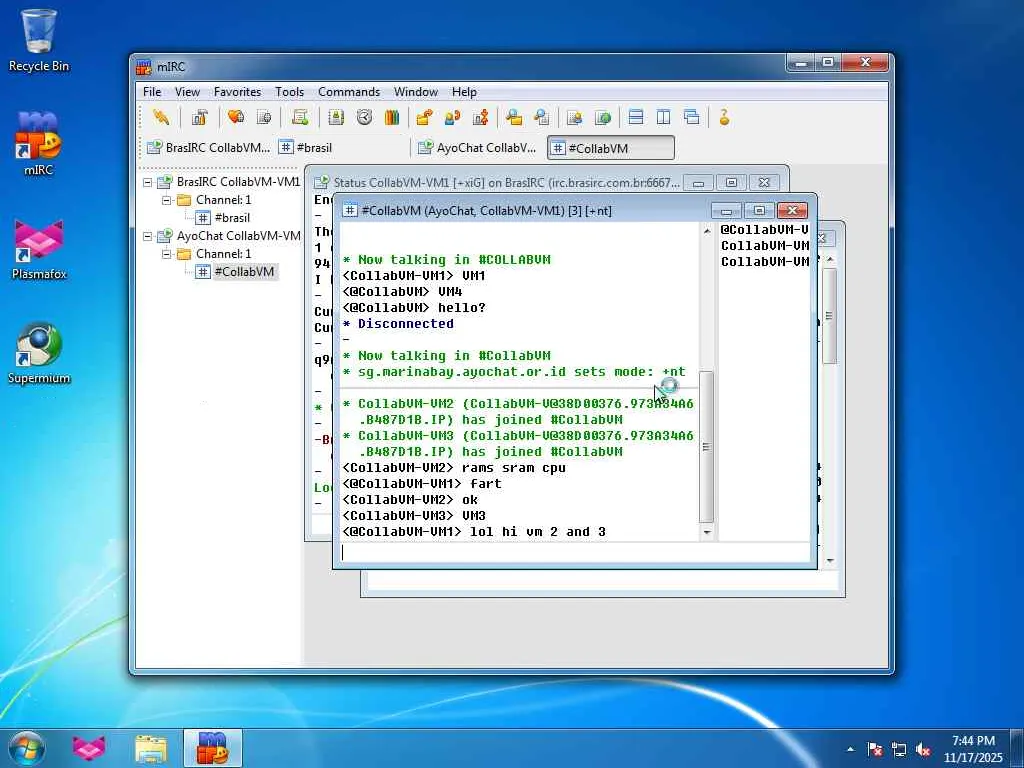Switch to #brasil switchbar button
This screenshot has width=1024, height=768.
(340, 148)
